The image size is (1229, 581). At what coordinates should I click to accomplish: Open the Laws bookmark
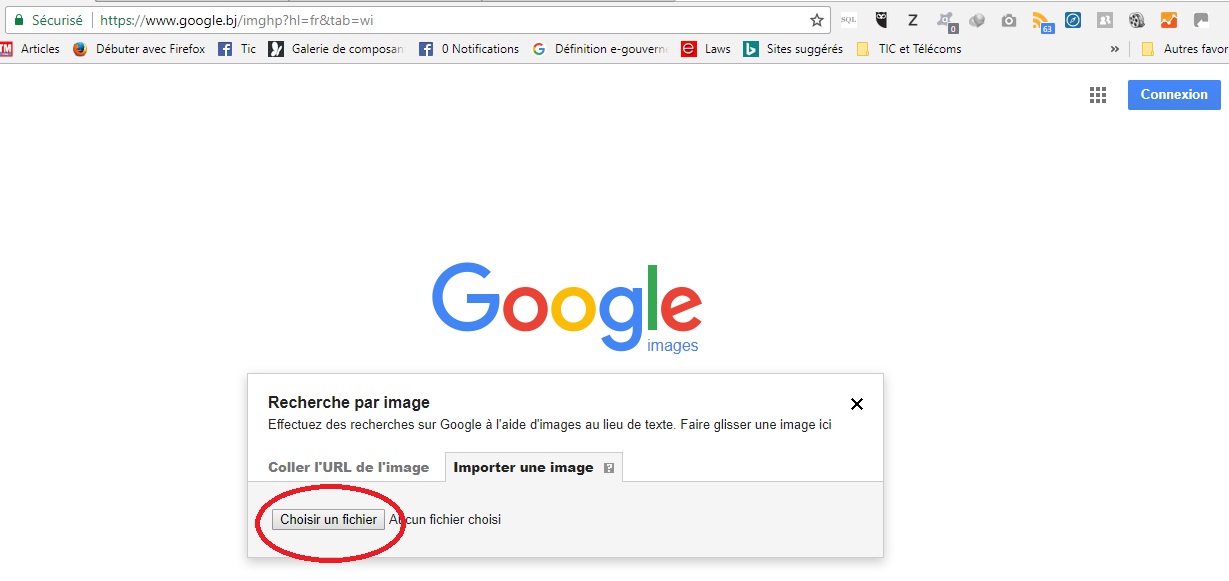point(706,48)
